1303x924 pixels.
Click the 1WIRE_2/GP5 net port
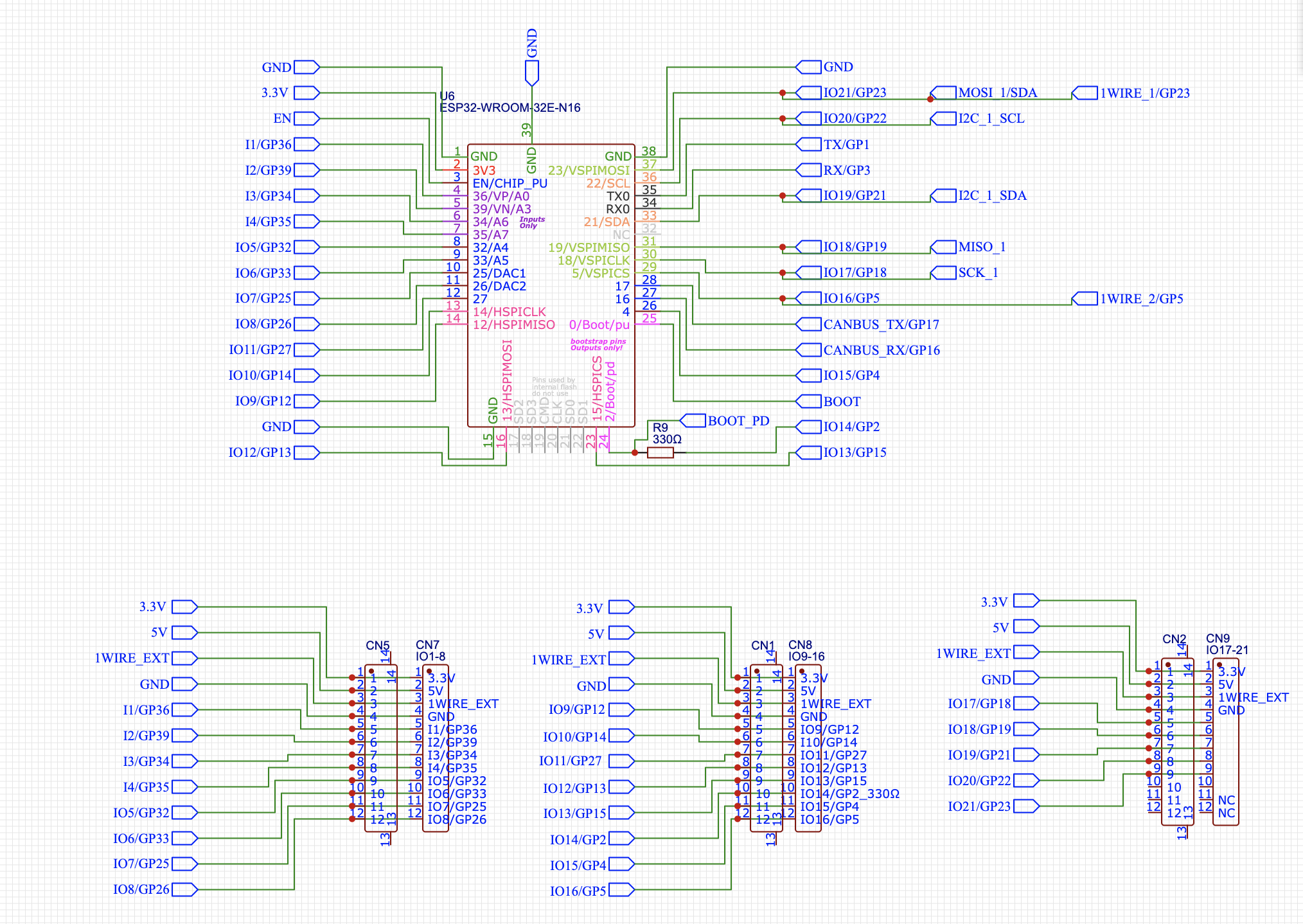click(x=1128, y=298)
